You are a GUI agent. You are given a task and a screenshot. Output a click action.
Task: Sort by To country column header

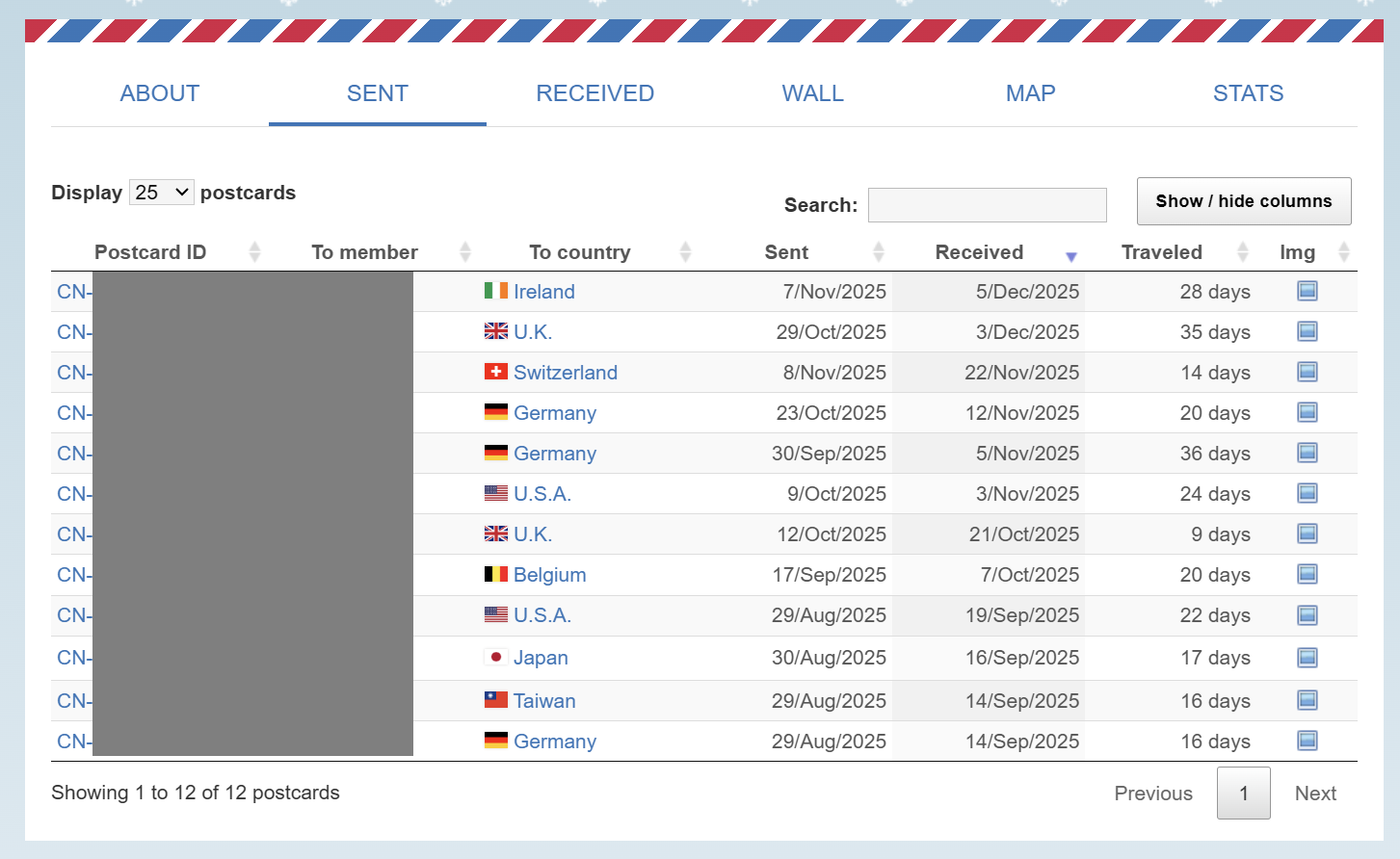(579, 252)
